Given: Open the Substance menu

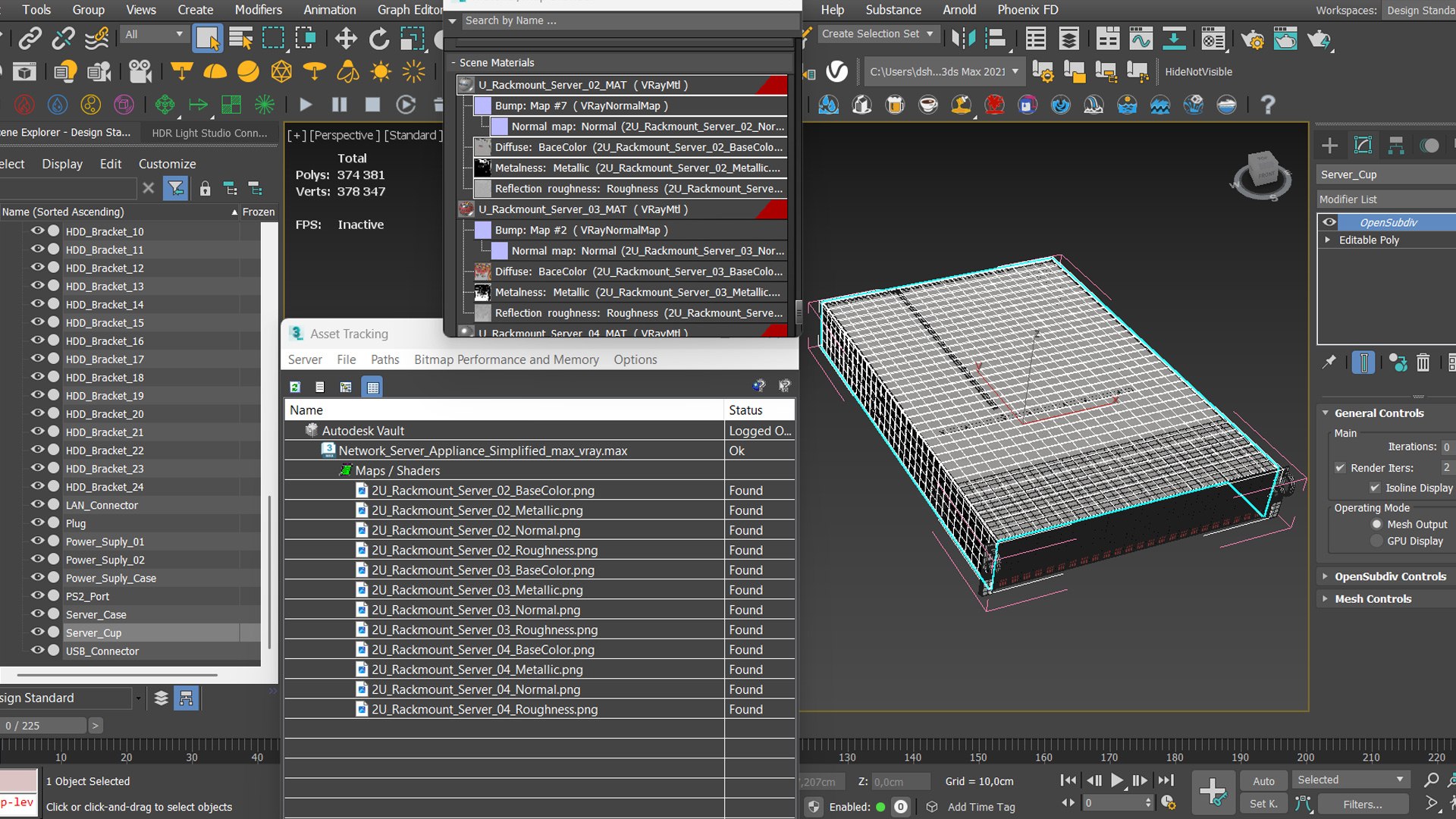Looking at the screenshot, I should pyautogui.click(x=893, y=10).
